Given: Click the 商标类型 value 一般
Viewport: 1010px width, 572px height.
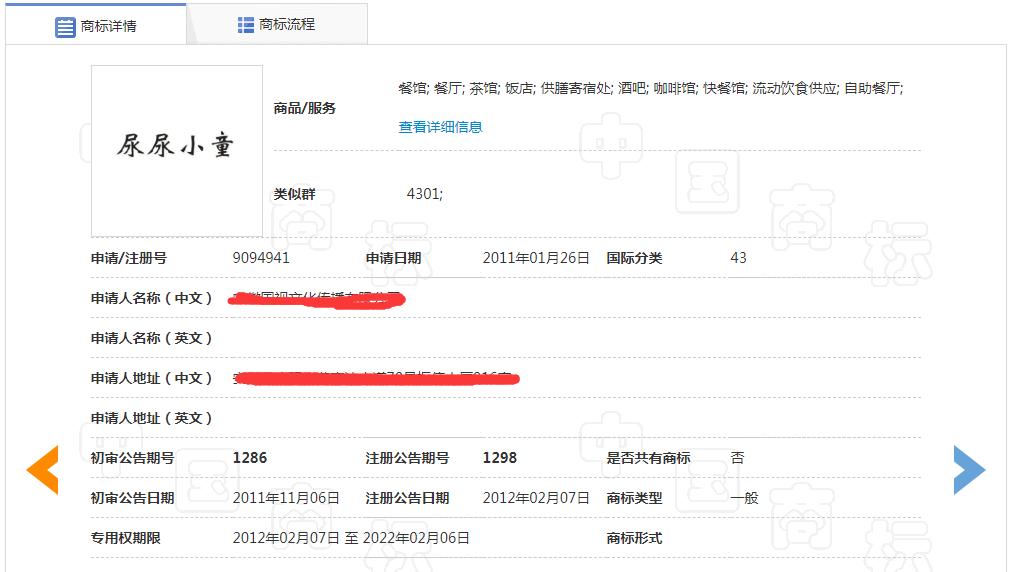Looking at the screenshot, I should tap(744, 498).
